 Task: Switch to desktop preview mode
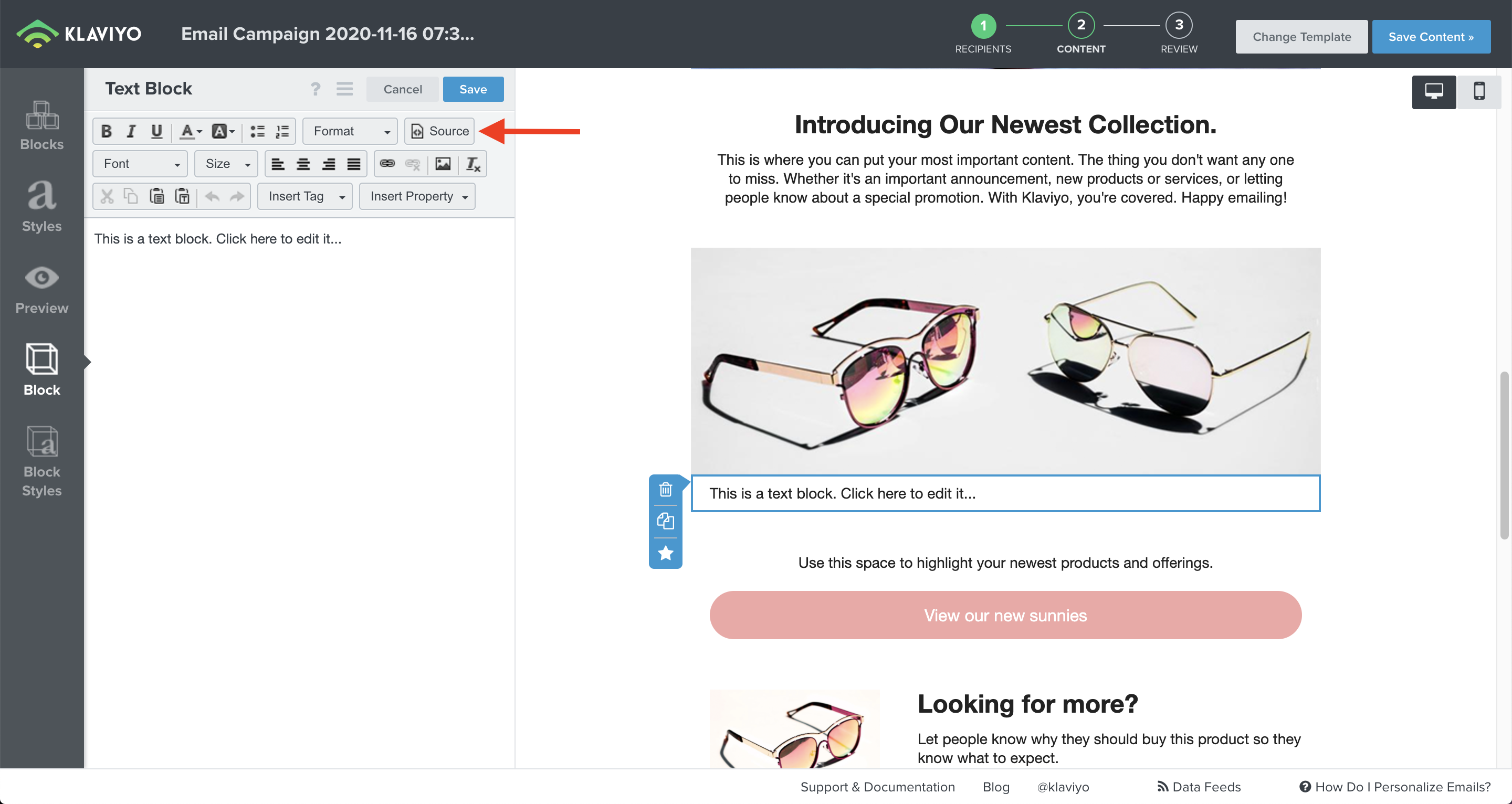[1433, 91]
